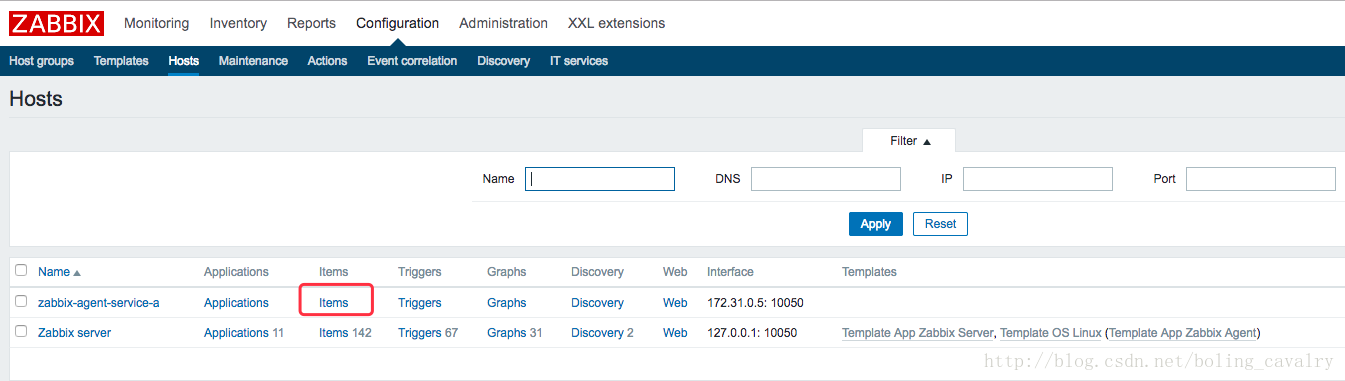Check the zabbix-agent-service-a row checkbox
1345x381 pixels.
[x=21, y=301]
